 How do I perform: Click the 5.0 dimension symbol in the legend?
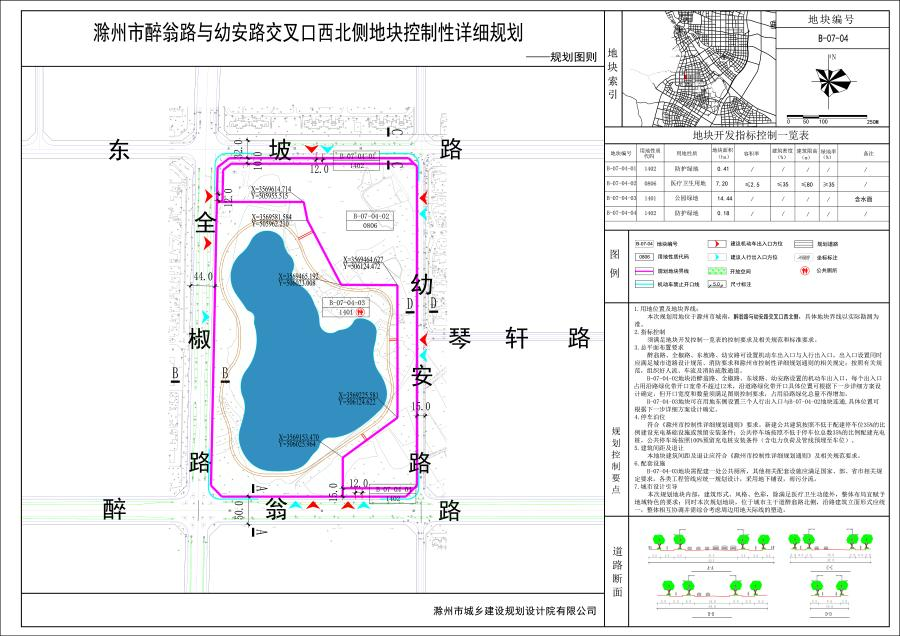(x=716, y=284)
